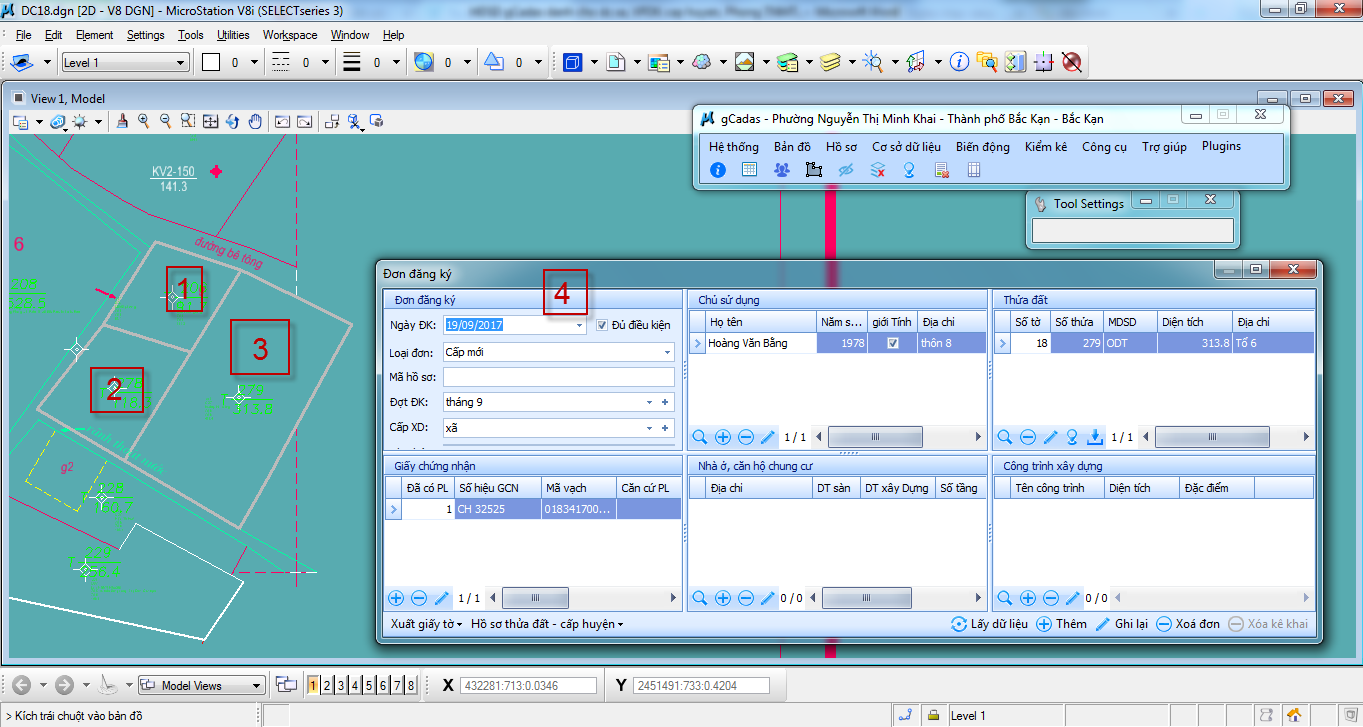
Task: Expand the Loại đơn combo box
Action: click(667, 353)
